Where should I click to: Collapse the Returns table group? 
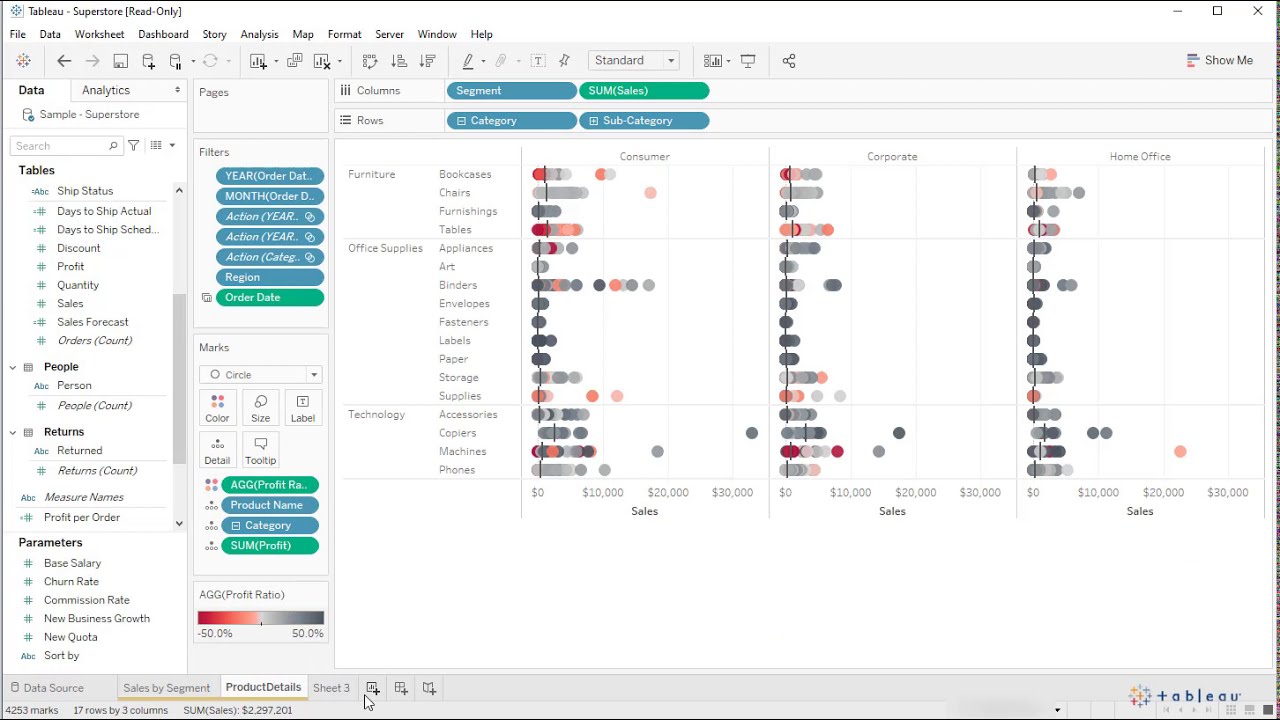click(x=13, y=432)
